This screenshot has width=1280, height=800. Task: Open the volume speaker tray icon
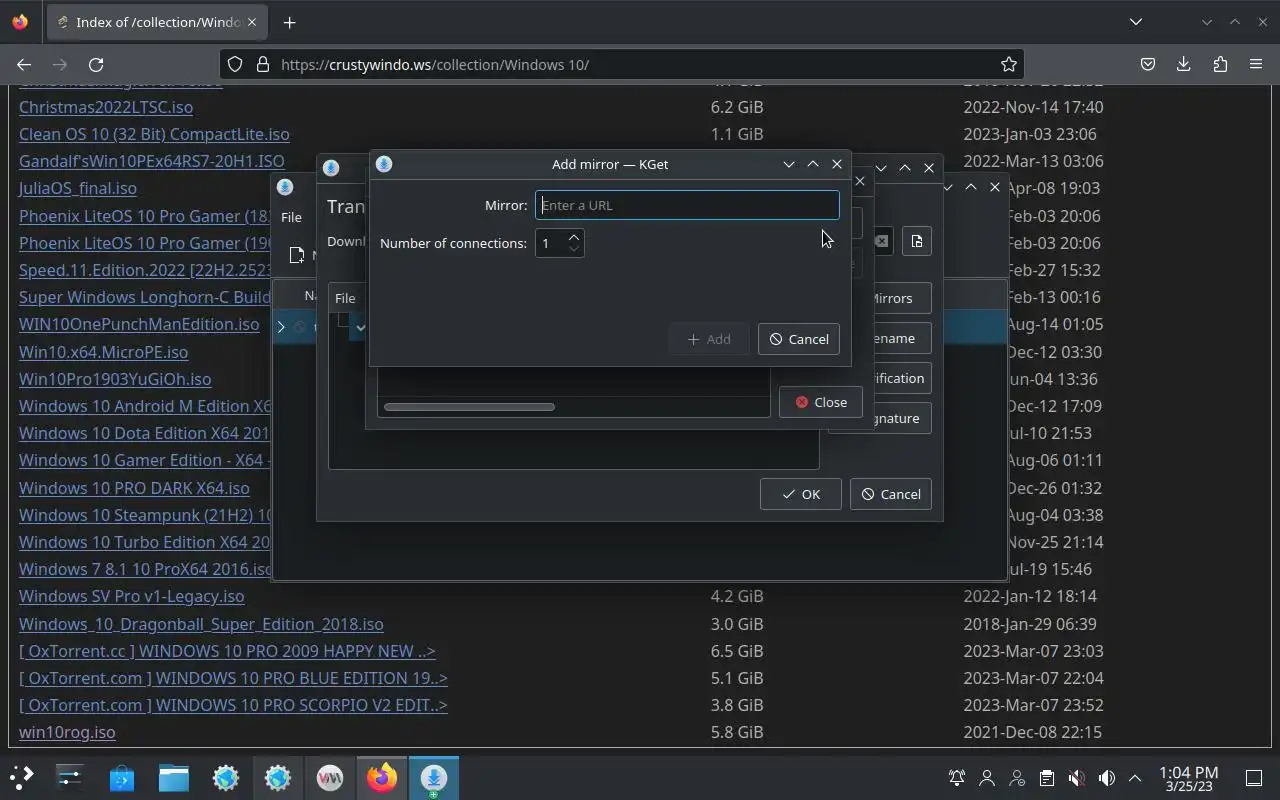coord(1107,777)
